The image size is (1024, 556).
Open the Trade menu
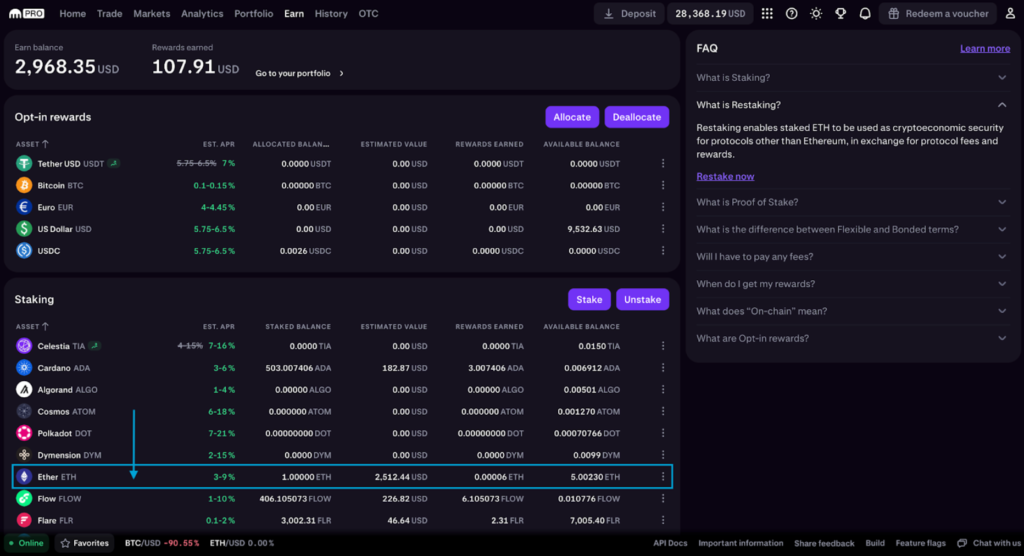[x=110, y=14]
